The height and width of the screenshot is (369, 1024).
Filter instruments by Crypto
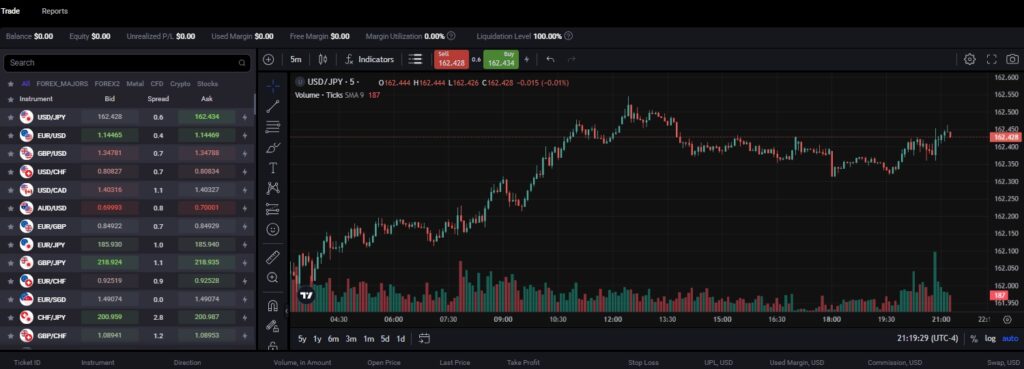[x=180, y=84]
